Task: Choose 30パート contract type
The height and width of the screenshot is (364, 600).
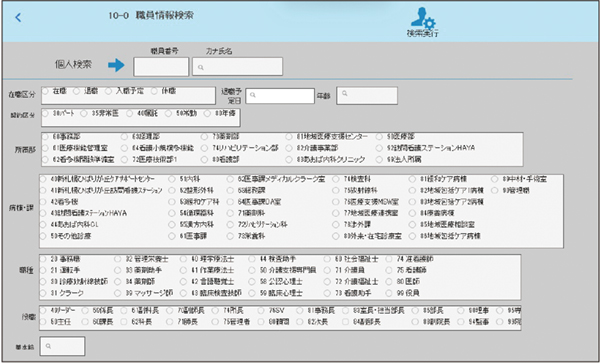Action: [45, 114]
